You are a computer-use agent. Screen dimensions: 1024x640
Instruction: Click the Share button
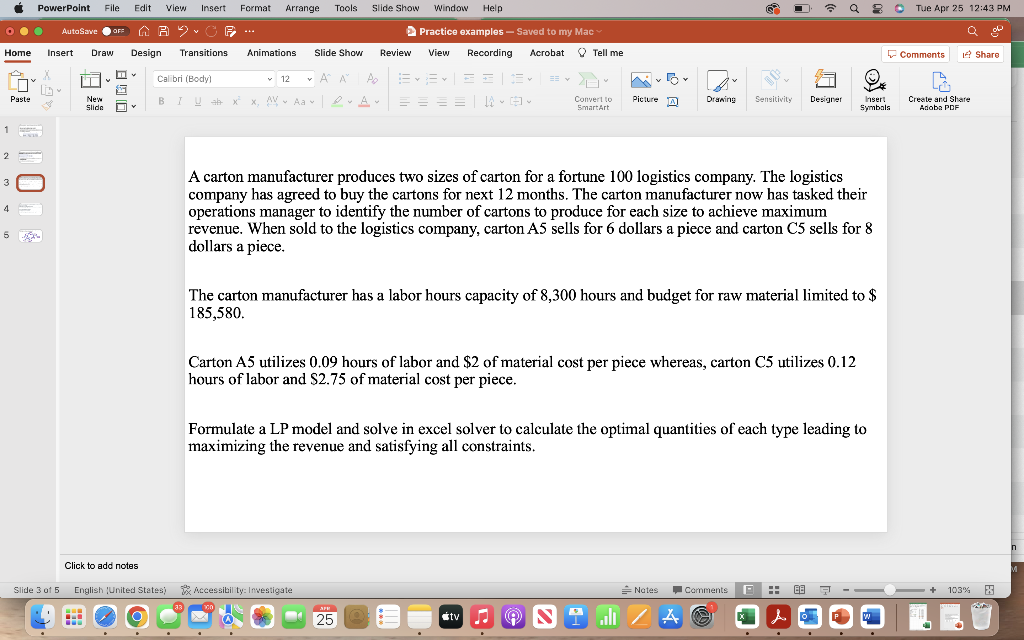point(980,54)
